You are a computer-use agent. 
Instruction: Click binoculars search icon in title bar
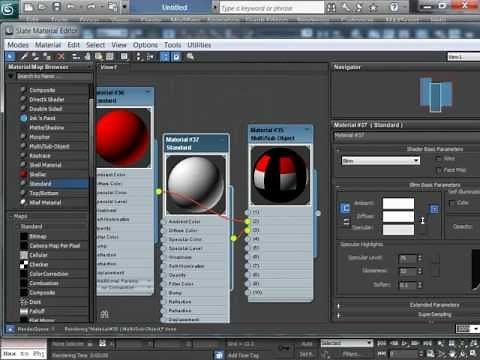click(331, 7)
